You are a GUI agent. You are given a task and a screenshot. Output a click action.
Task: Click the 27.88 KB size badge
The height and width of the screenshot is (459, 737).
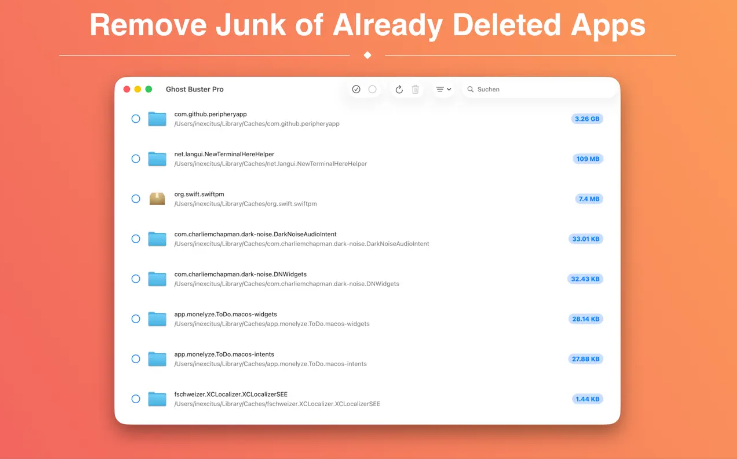[x=586, y=359]
